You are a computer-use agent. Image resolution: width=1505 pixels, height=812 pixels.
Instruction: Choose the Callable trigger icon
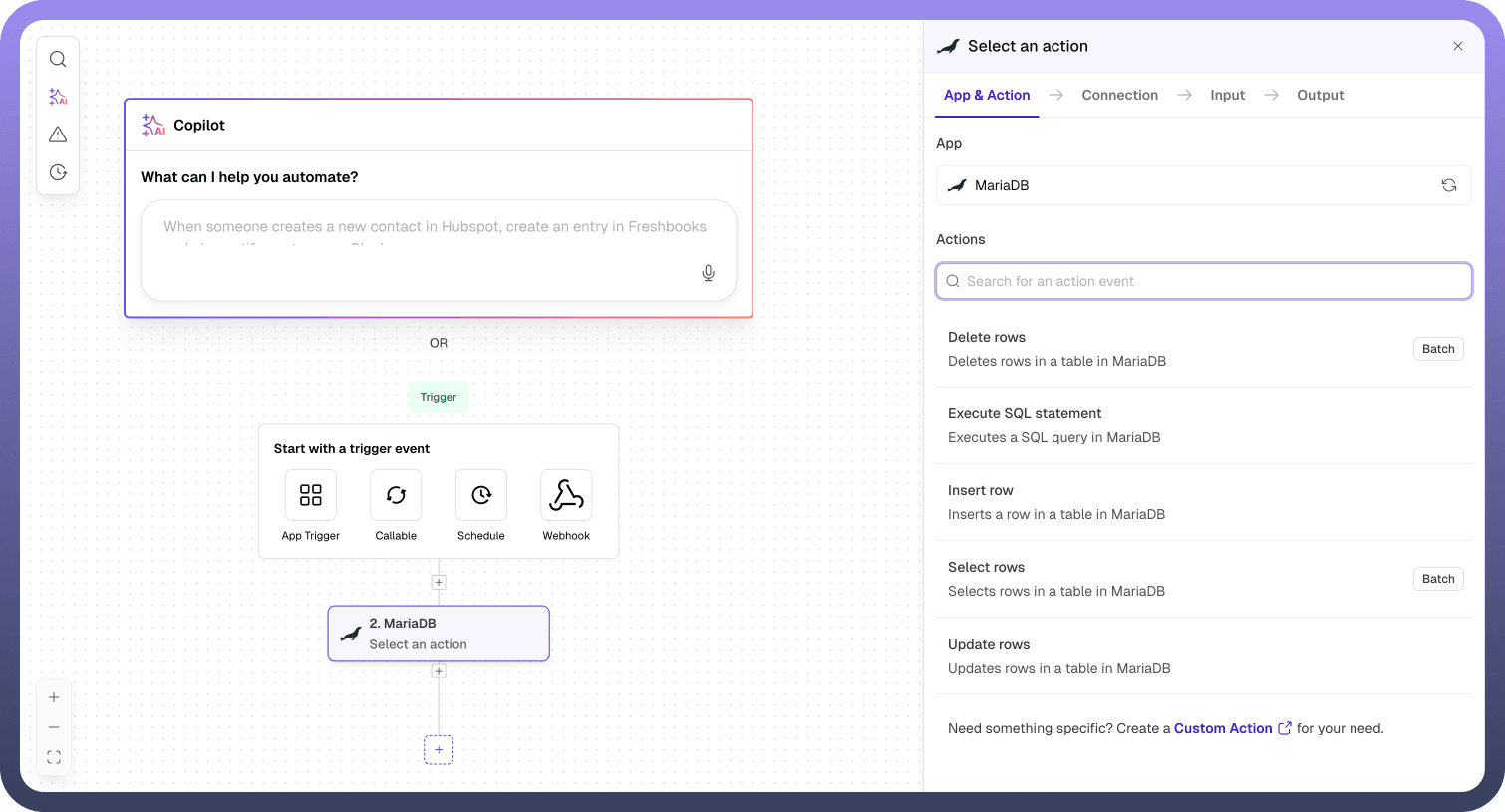(x=396, y=495)
